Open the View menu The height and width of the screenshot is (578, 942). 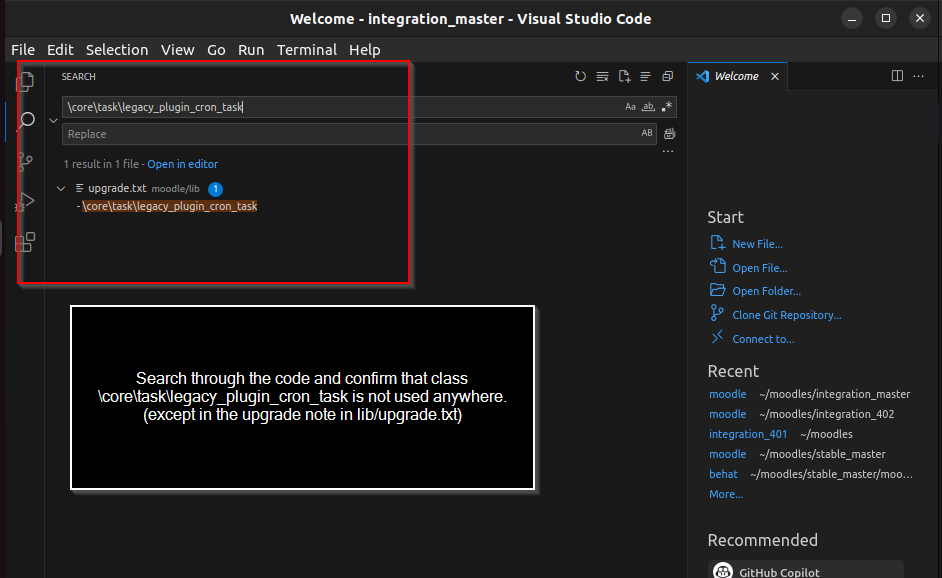pyautogui.click(x=177, y=50)
